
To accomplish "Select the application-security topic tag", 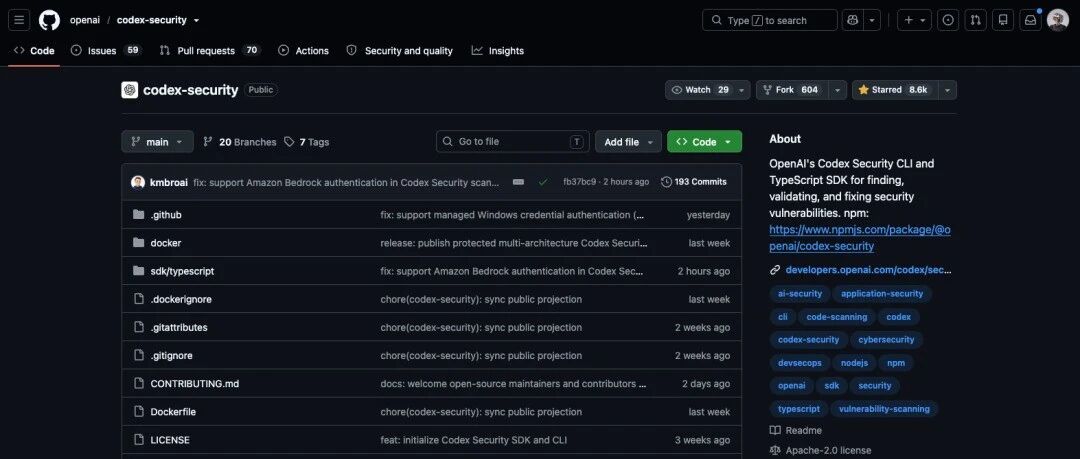I will (882, 294).
